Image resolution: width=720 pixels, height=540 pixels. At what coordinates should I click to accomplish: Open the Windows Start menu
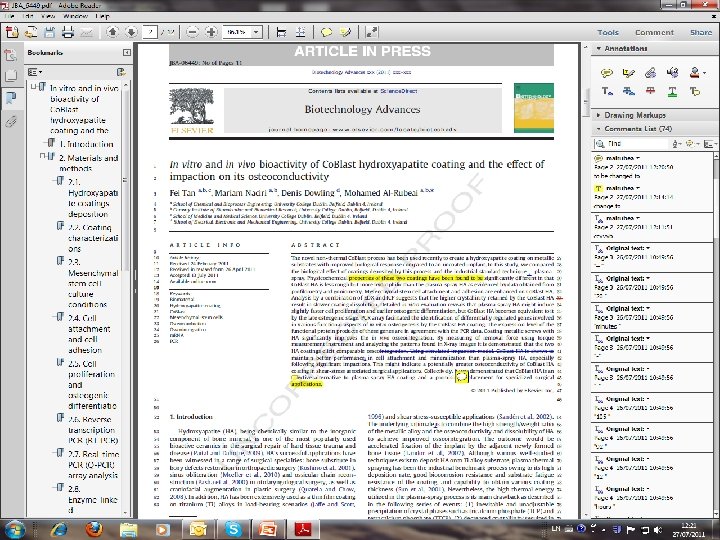[x=14, y=529]
